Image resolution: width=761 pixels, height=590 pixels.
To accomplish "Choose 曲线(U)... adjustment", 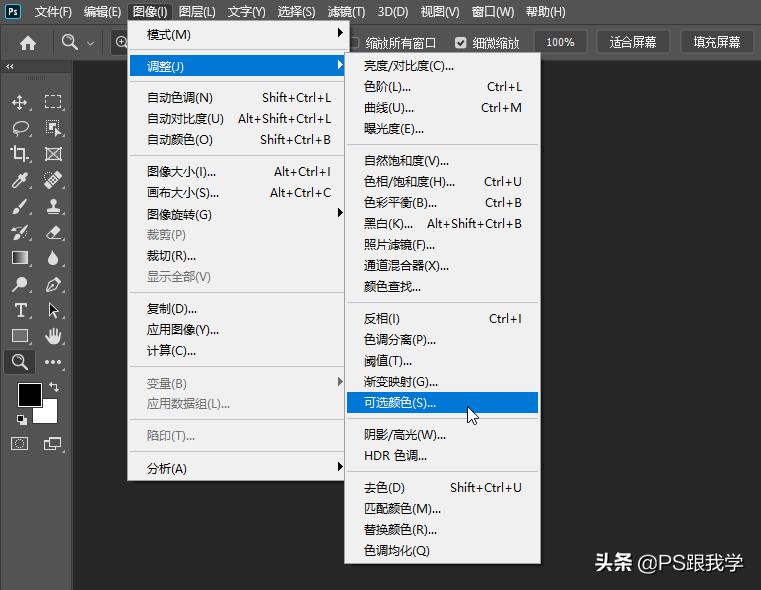I will coord(442,108).
